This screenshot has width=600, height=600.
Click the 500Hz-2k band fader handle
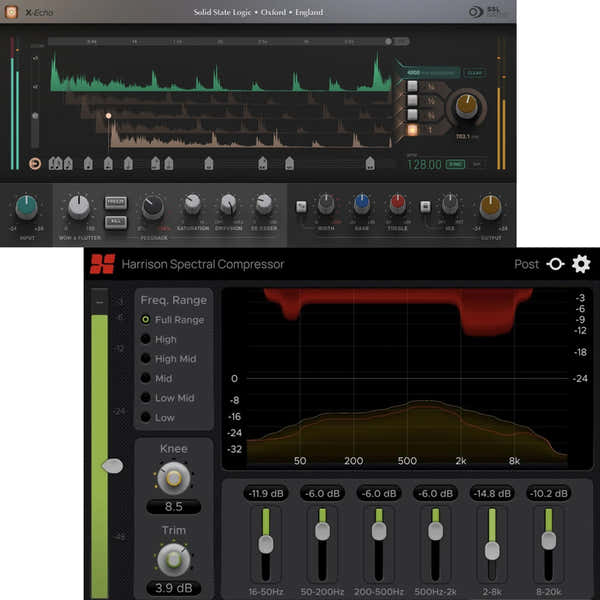[x=435, y=532]
